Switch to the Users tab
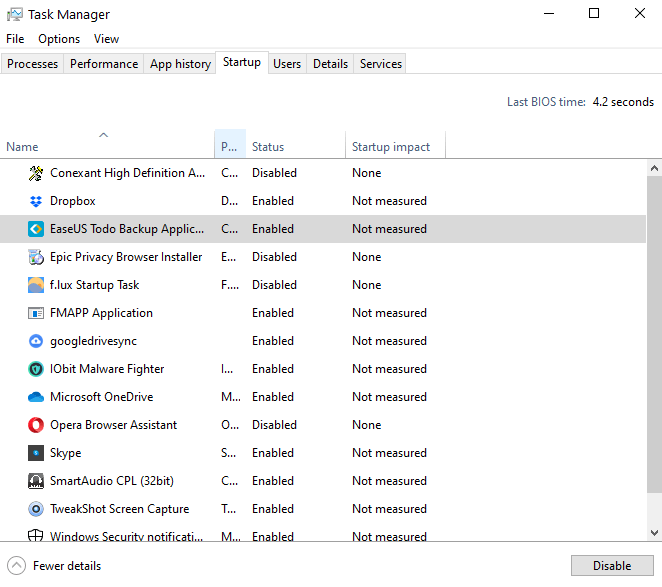The image size is (662, 587). click(x=287, y=64)
